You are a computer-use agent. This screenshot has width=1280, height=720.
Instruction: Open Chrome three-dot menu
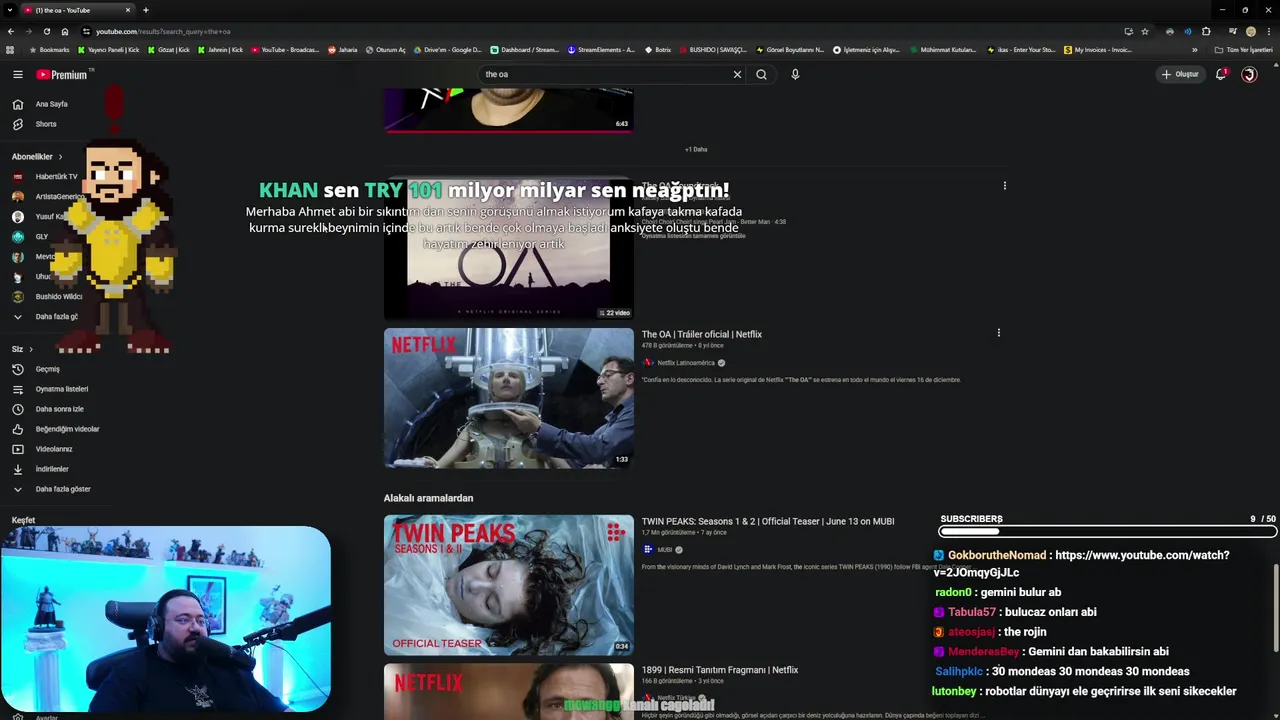point(1268,31)
